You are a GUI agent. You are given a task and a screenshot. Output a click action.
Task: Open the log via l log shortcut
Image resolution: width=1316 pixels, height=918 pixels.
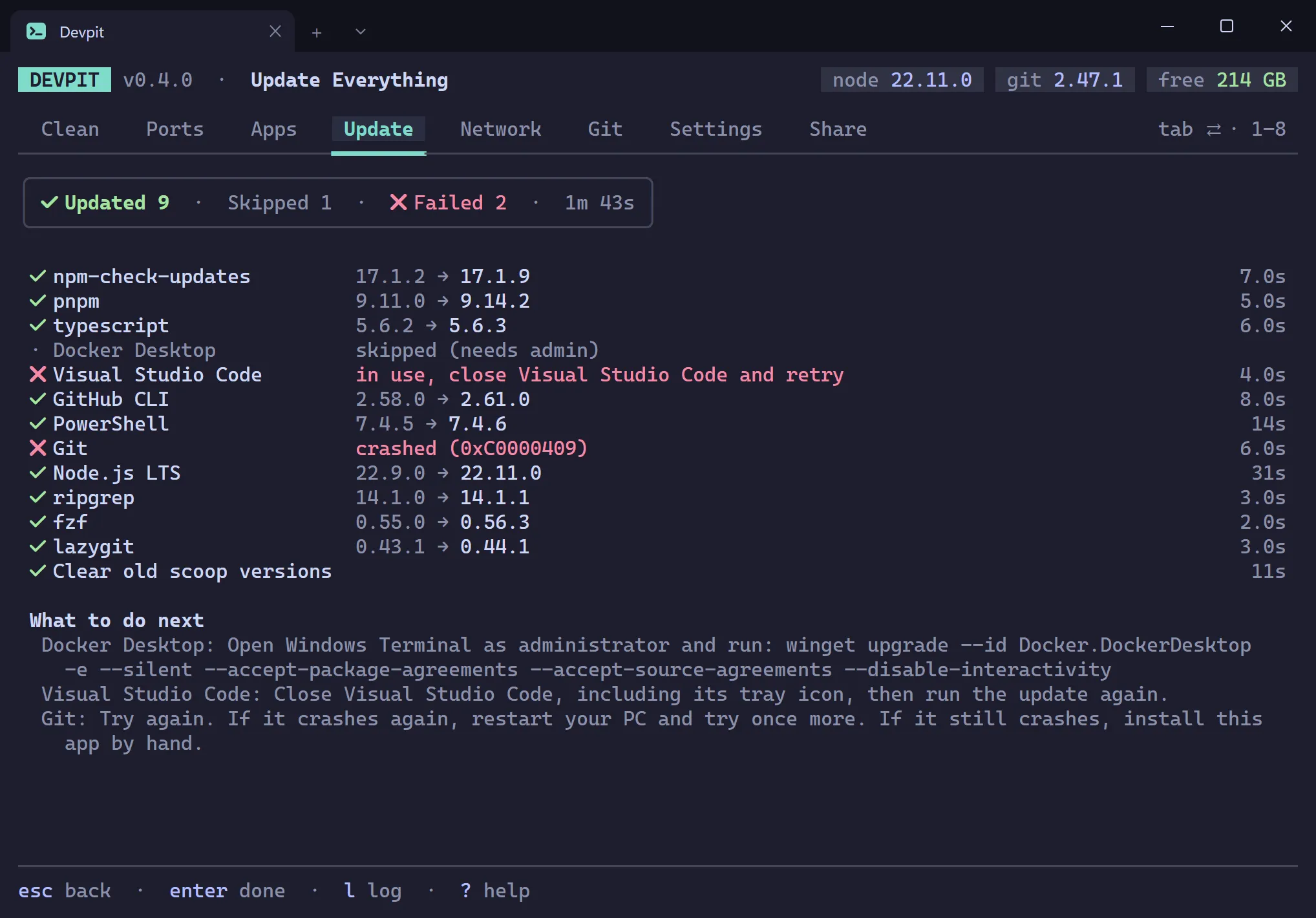(x=373, y=891)
